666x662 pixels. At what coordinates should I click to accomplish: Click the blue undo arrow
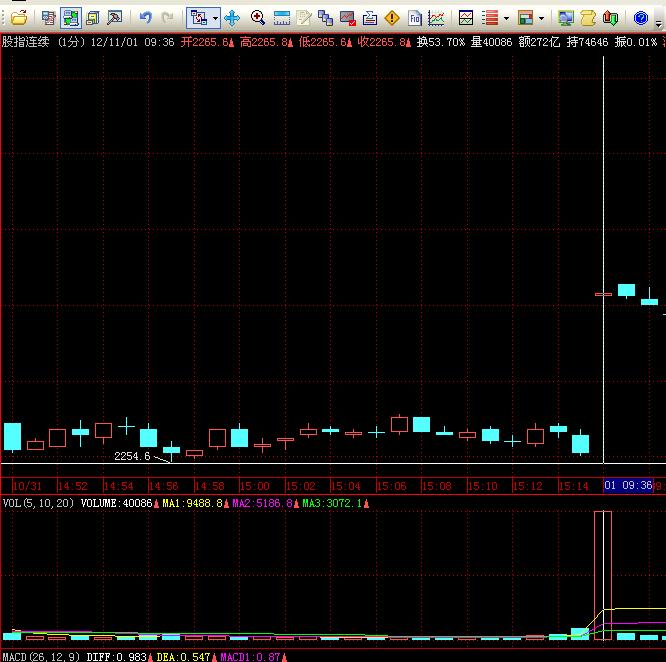point(145,18)
